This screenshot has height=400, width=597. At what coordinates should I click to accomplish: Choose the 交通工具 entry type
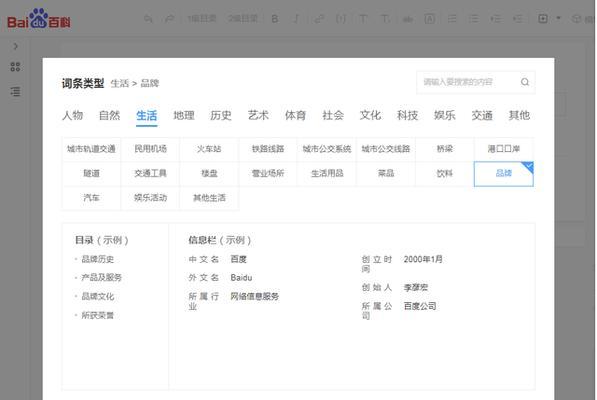point(150,174)
